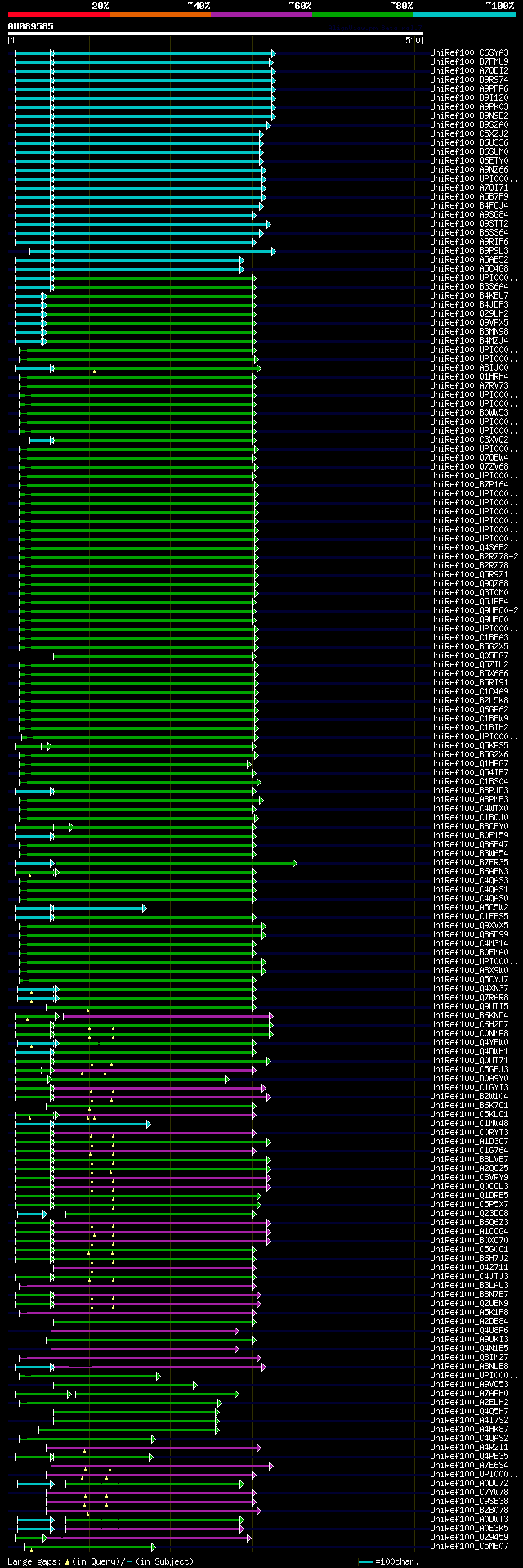523x1568 pixels.
Task: Click the hit label UniRef100_B8N7E7
Action: point(469,1295)
